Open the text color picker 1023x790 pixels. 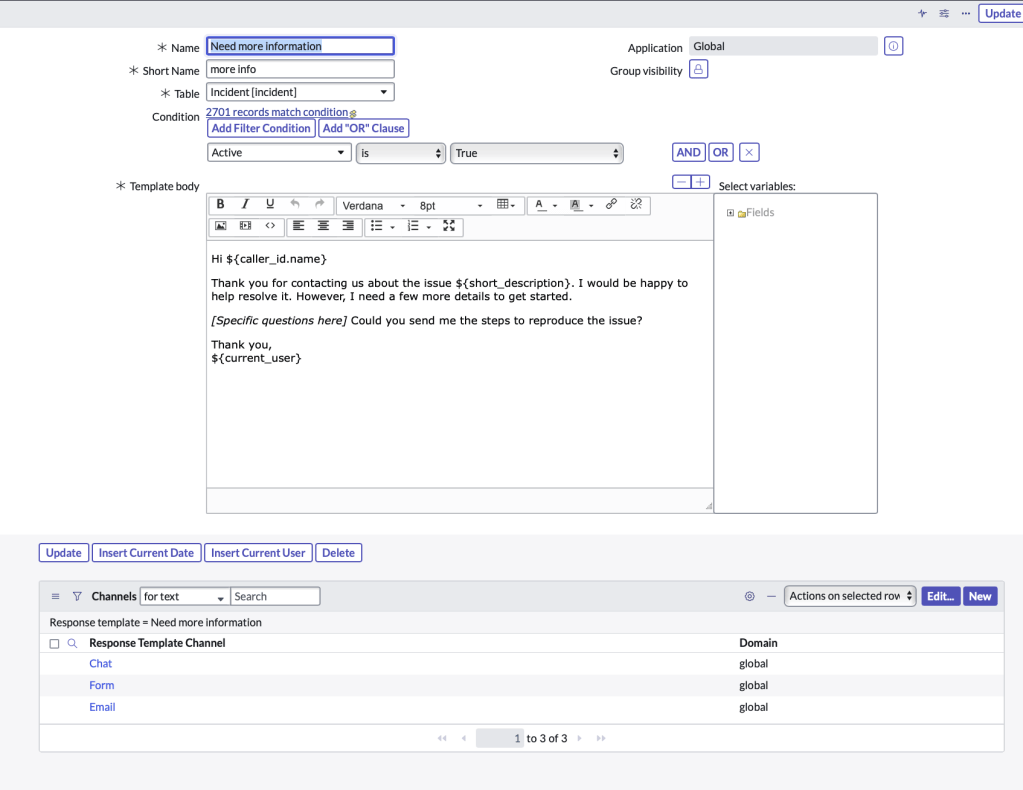541,205
